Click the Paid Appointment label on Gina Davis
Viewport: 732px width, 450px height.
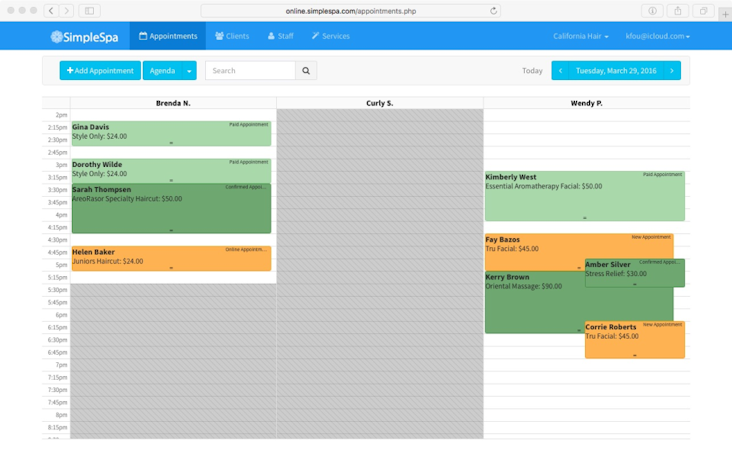click(248, 125)
